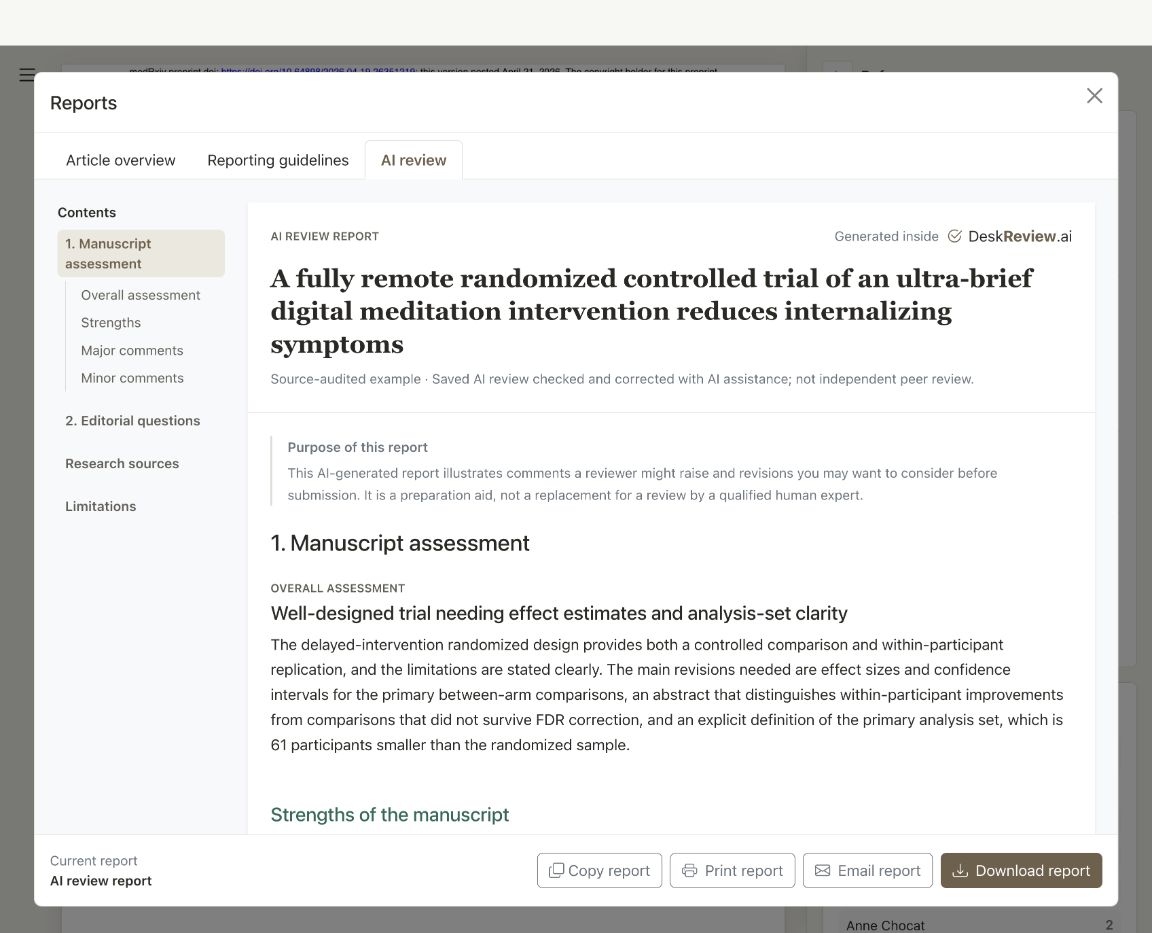Download the AI review report
The height and width of the screenshot is (933, 1152).
coord(1021,871)
